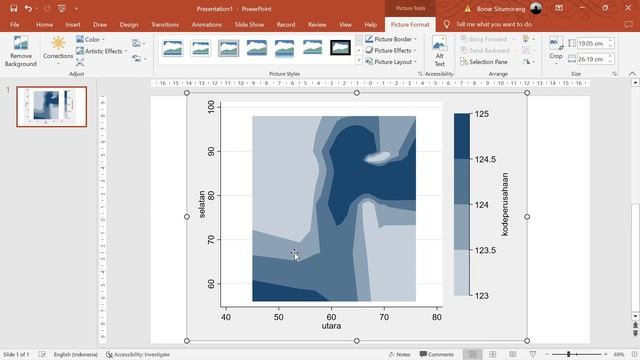This screenshot has width=640, height=360.
Task: Open the Picture Styles dialog launcher
Action: point(420,74)
